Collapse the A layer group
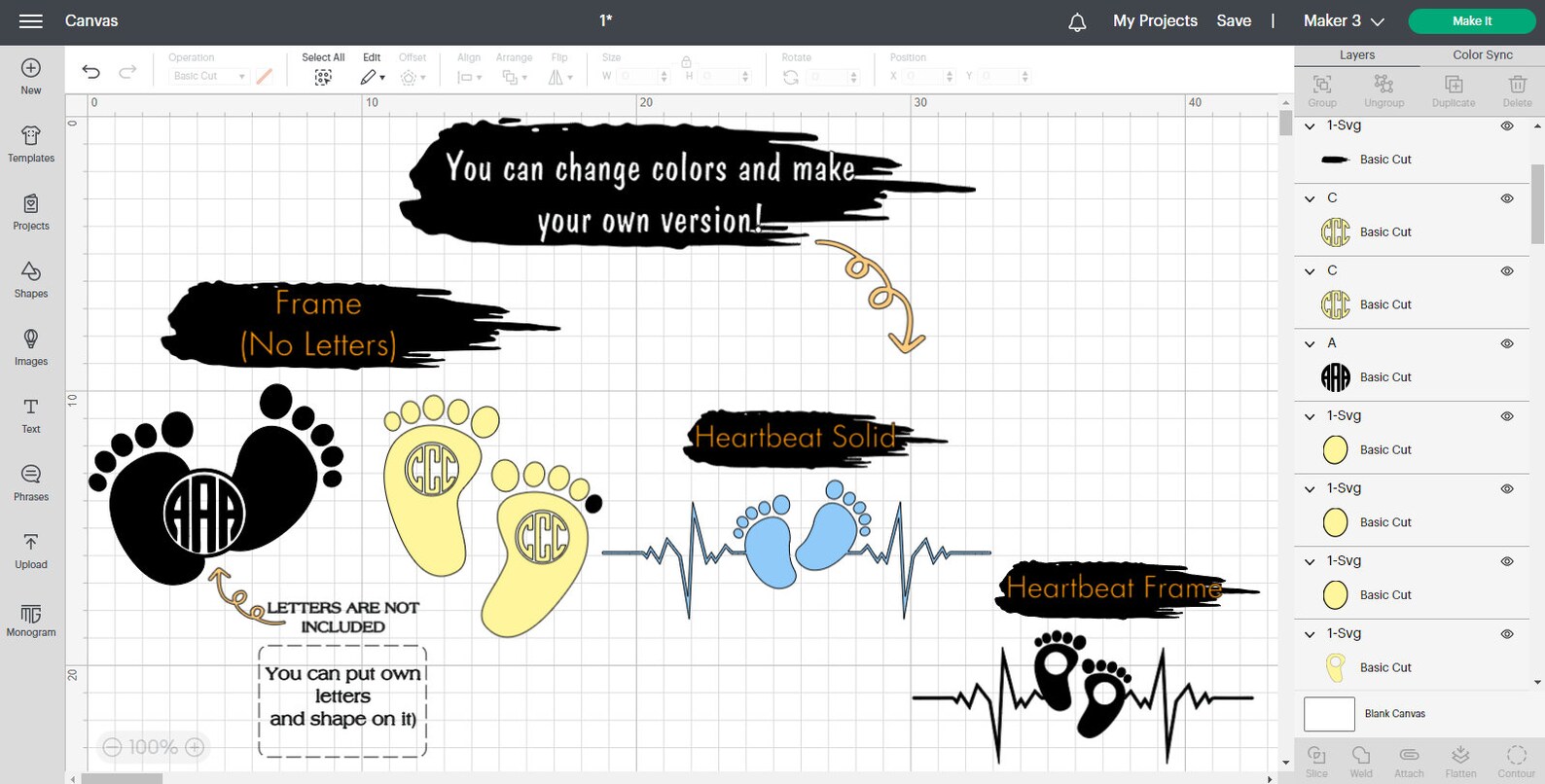Viewport: 1545px width, 784px height. (x=1310, y=343)
